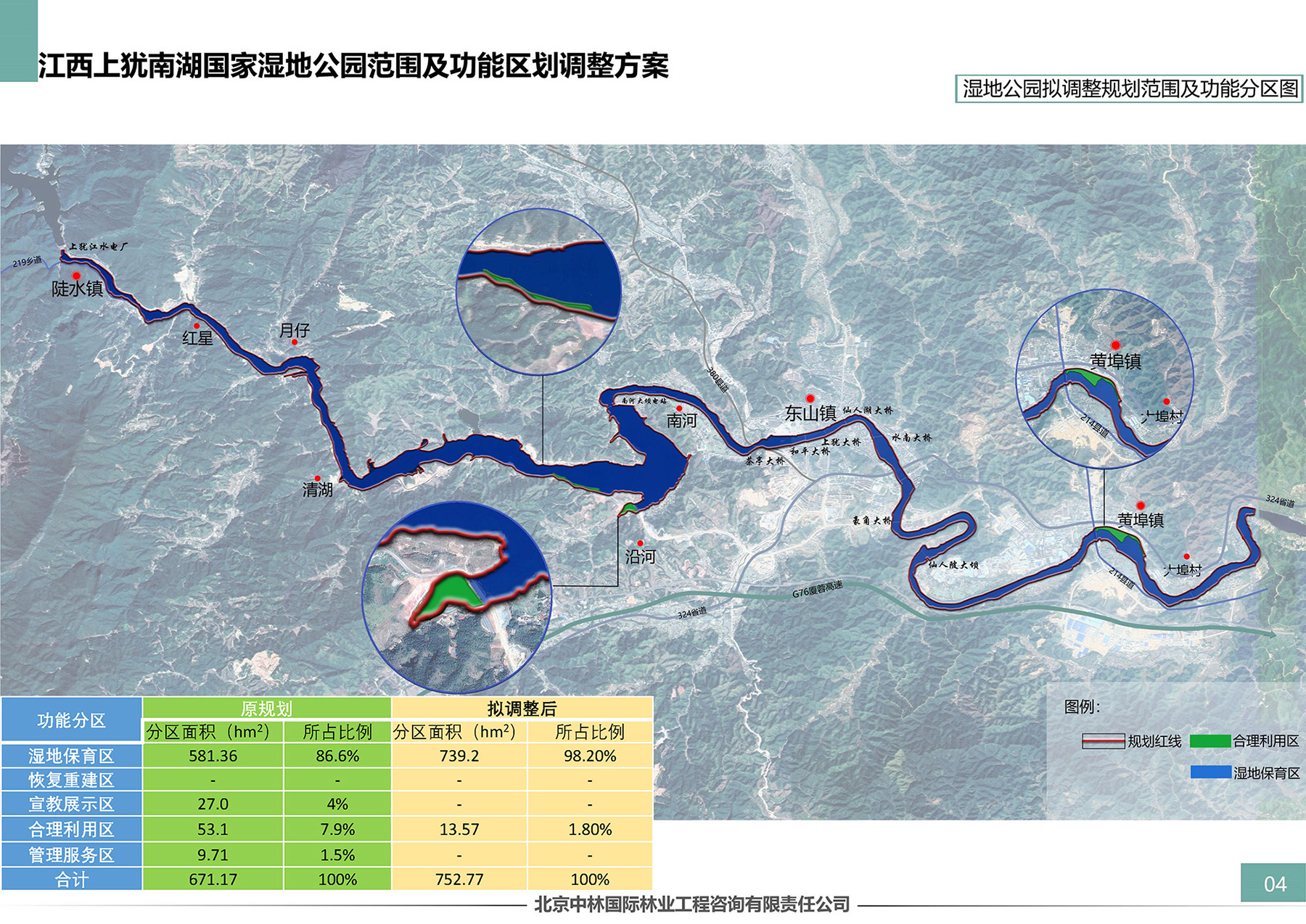Click the 9.71 area cell

pos(213,854)
